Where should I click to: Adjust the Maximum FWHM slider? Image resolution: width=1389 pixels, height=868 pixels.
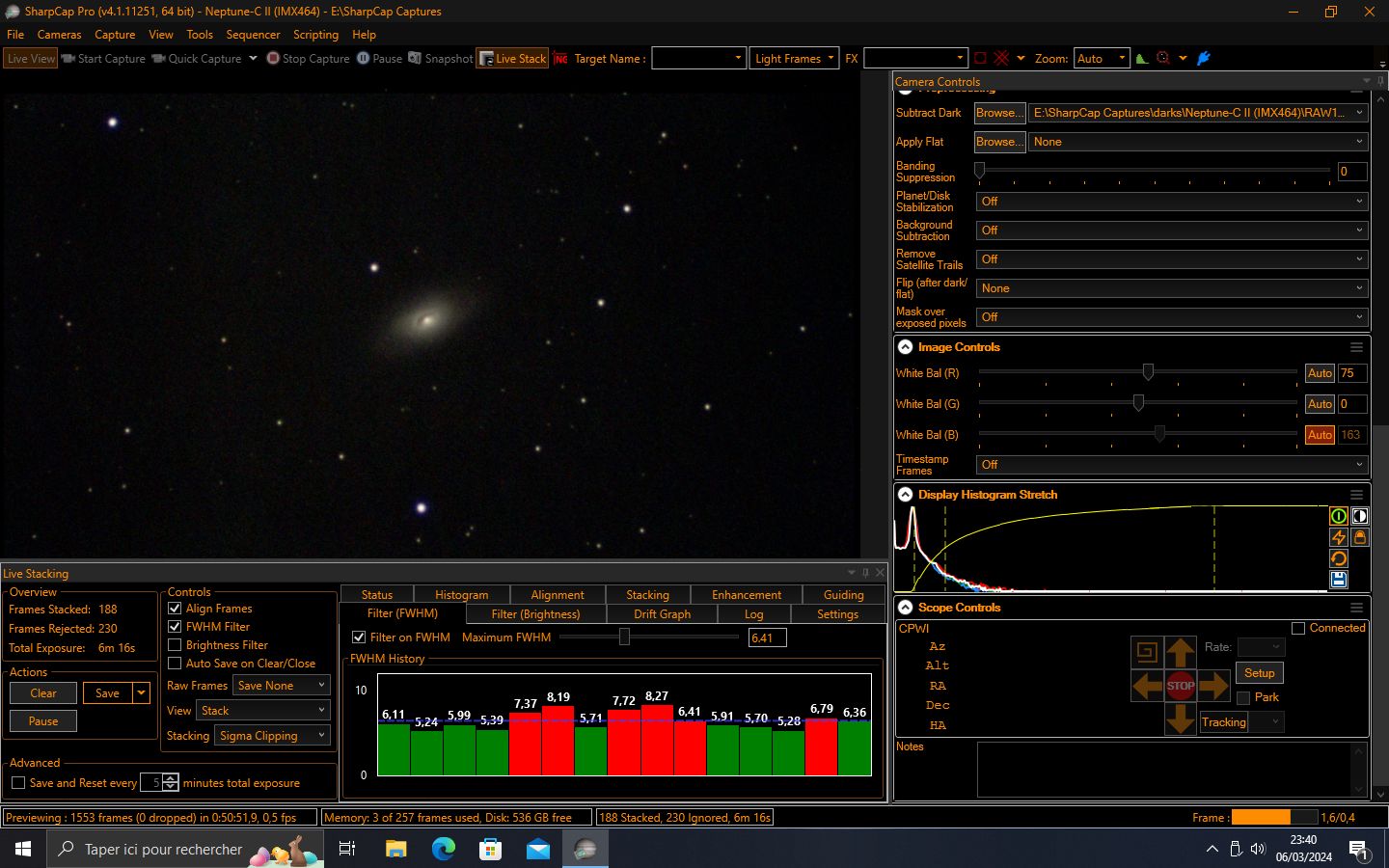tap(624, 637)
